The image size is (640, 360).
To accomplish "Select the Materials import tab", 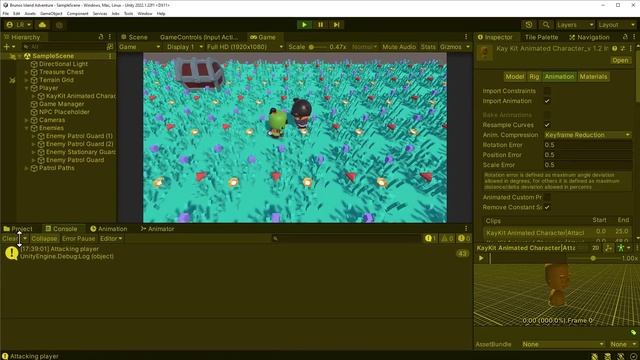I will click(x=593, y=77).
